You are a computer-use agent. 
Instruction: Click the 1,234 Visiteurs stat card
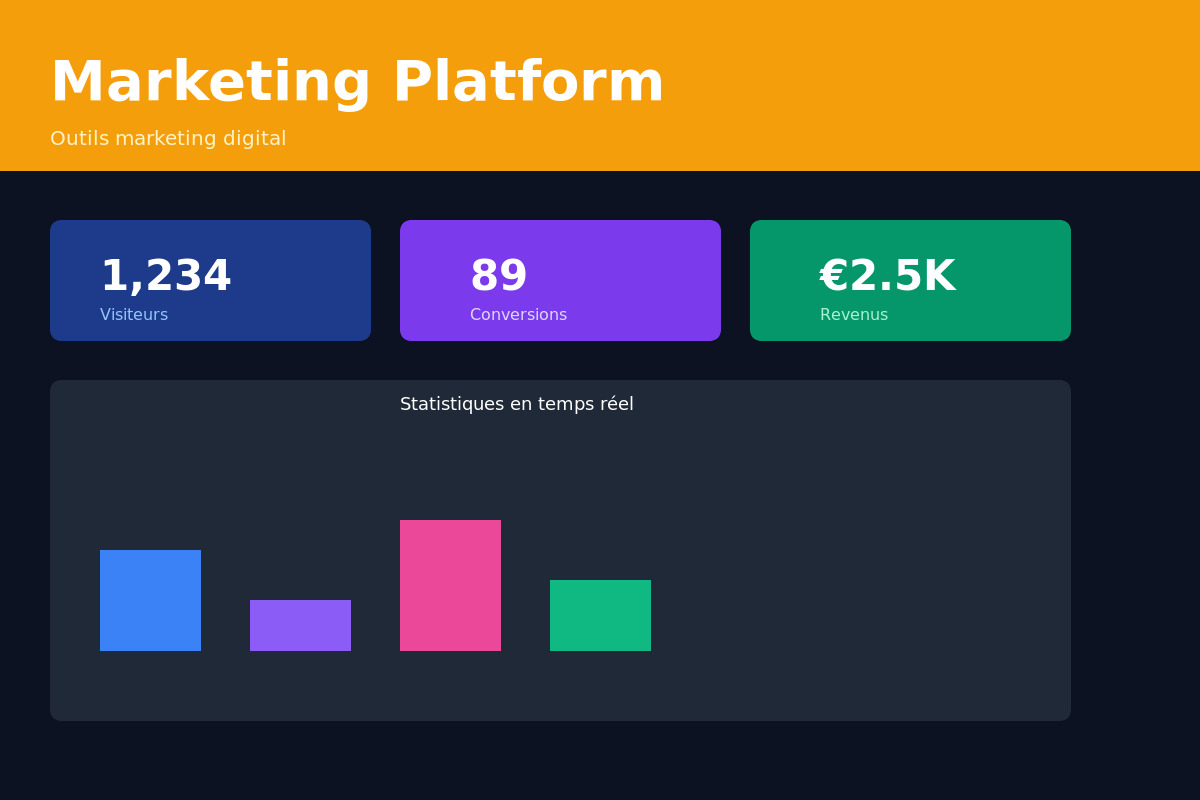210,280
